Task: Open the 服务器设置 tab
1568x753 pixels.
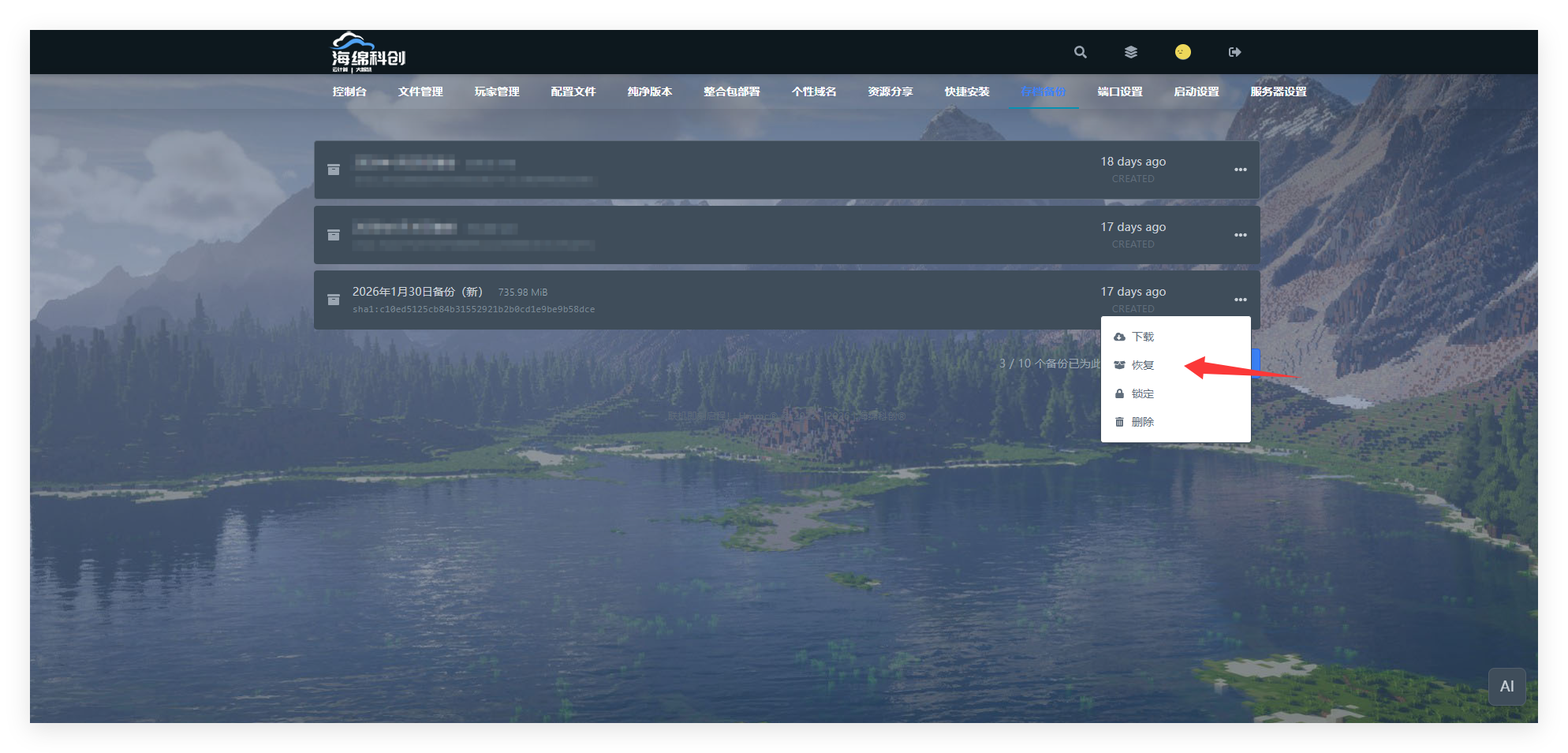Action: (x=1278, y=91)
